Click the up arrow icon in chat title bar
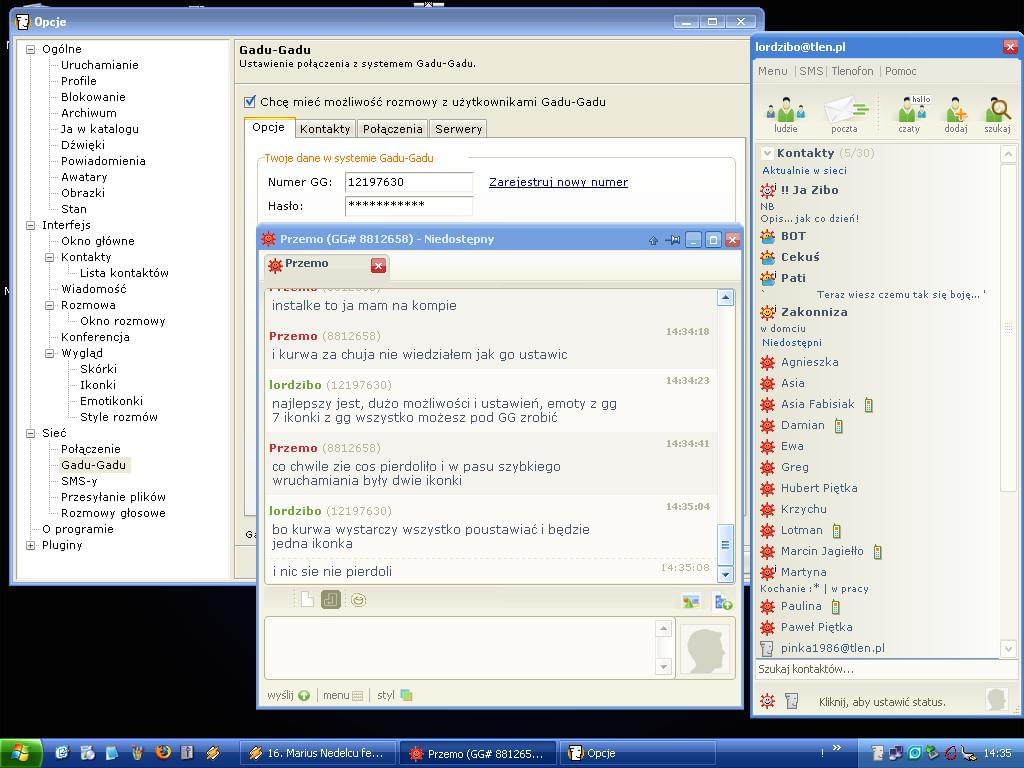Viewport: 1024px width, 768px height. pos(654,240)
